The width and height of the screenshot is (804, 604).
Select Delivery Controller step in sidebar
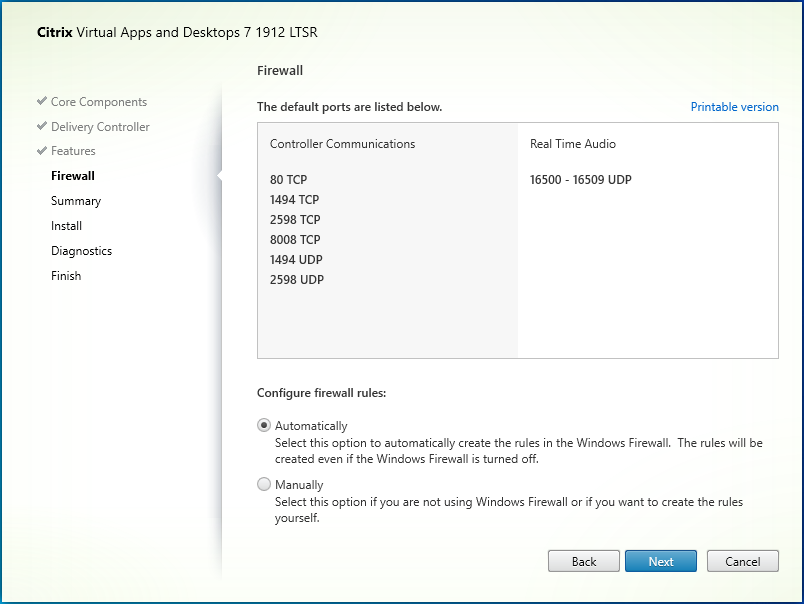point(100,127)
